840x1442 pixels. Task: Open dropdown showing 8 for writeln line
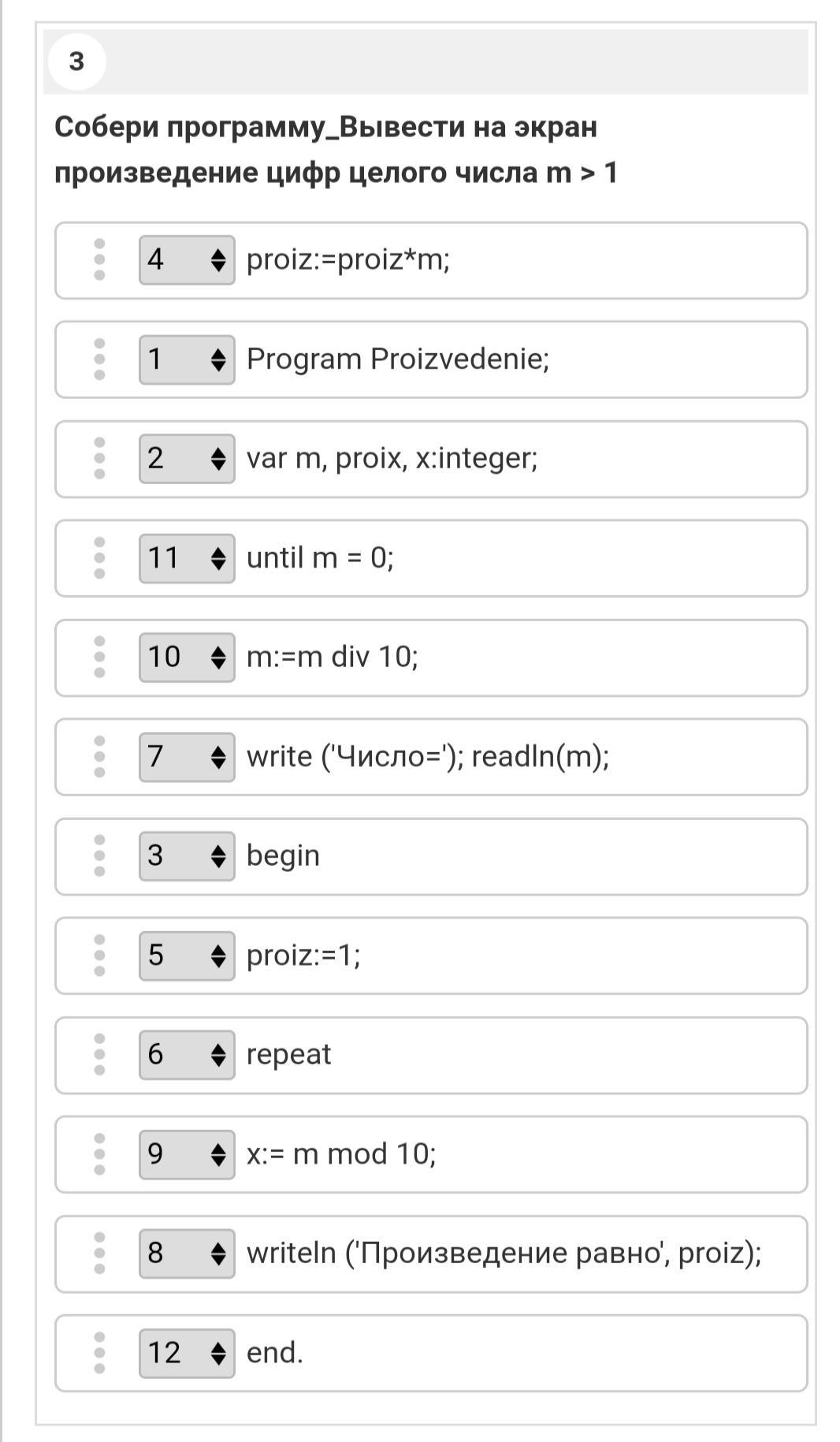tap(187, 1253)
